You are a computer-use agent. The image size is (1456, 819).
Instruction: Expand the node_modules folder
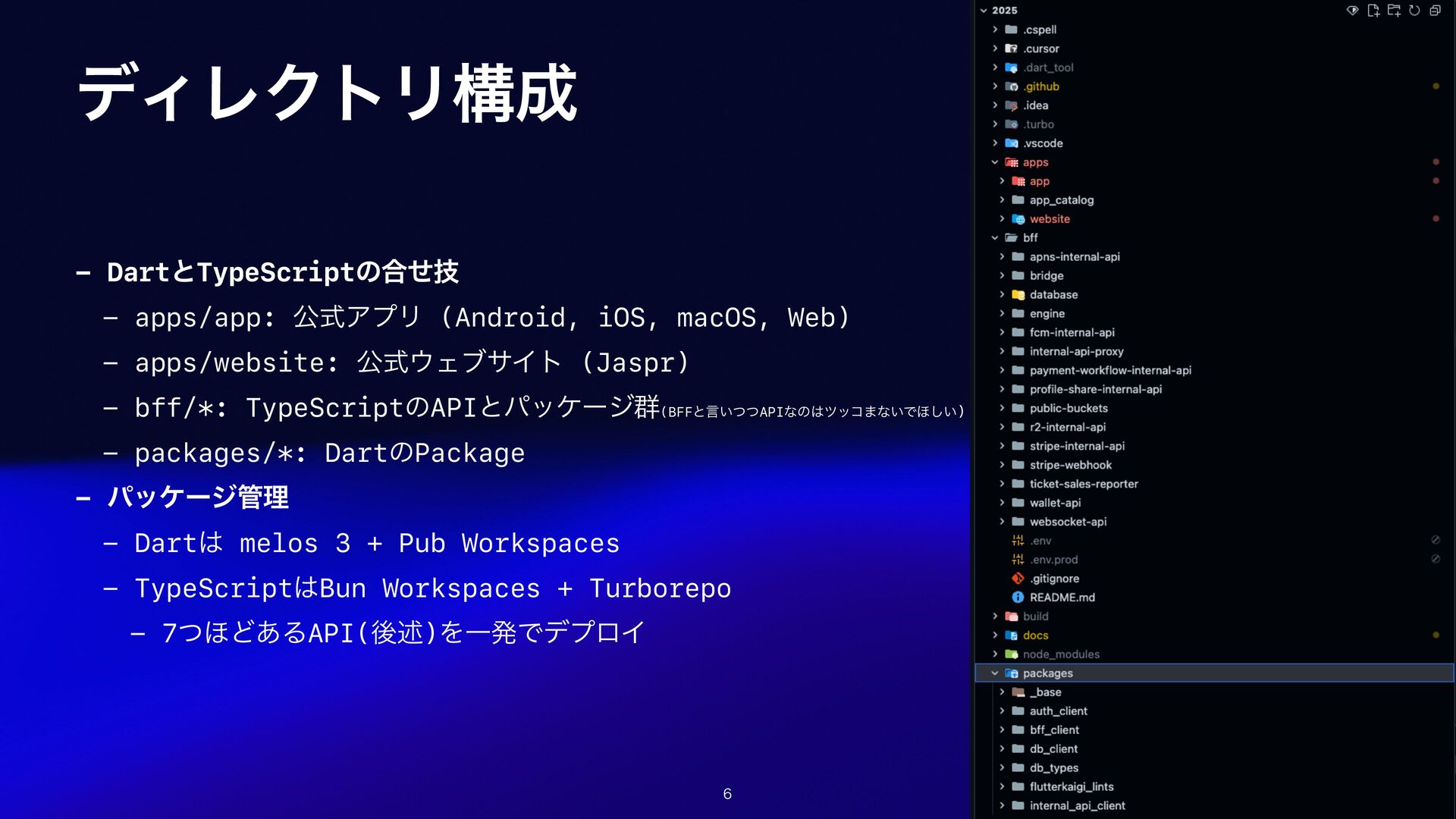pos(995,654)
